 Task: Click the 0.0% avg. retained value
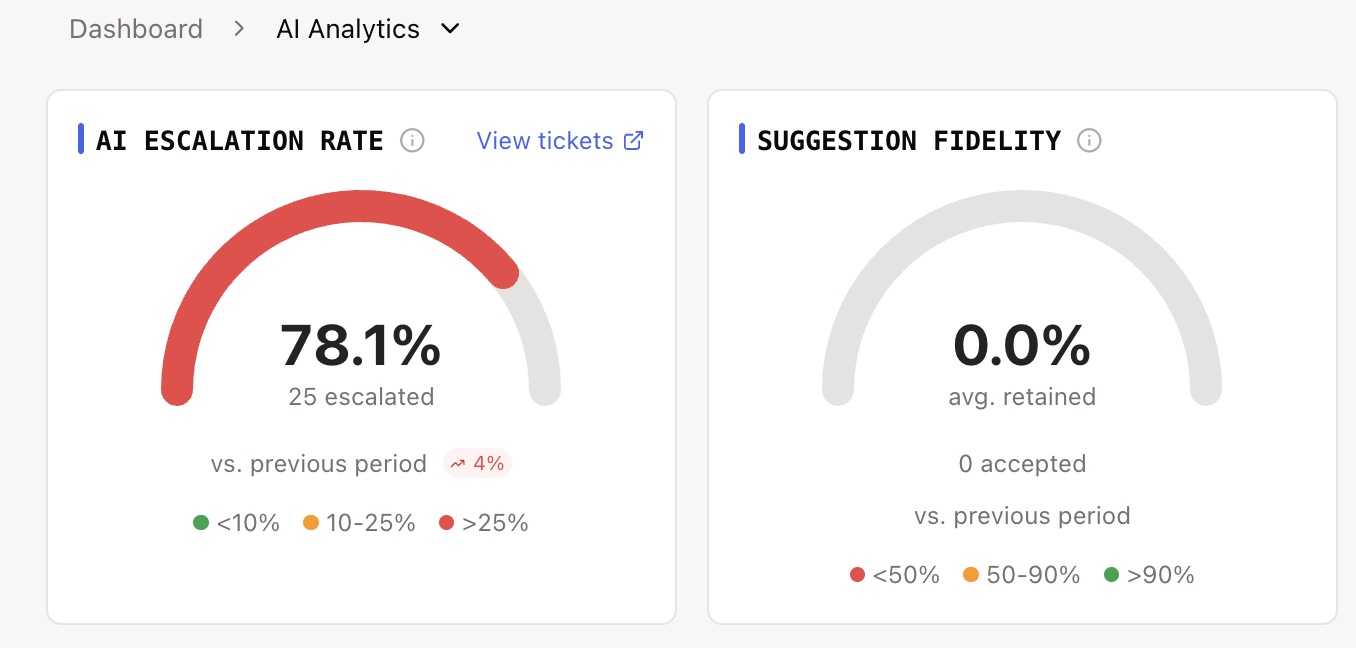pos(1021,346)
